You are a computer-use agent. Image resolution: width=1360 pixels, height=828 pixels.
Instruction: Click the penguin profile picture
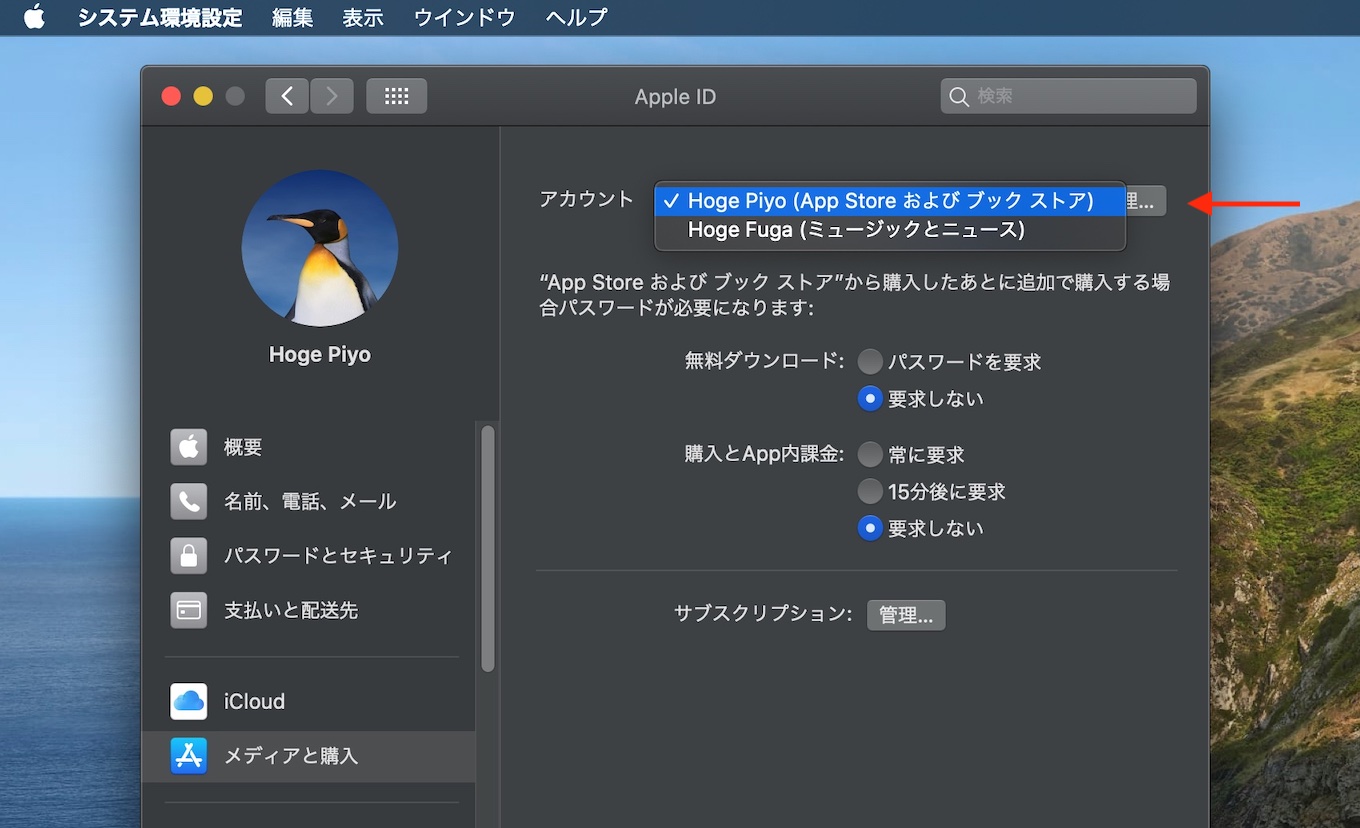tap(320, 248)
